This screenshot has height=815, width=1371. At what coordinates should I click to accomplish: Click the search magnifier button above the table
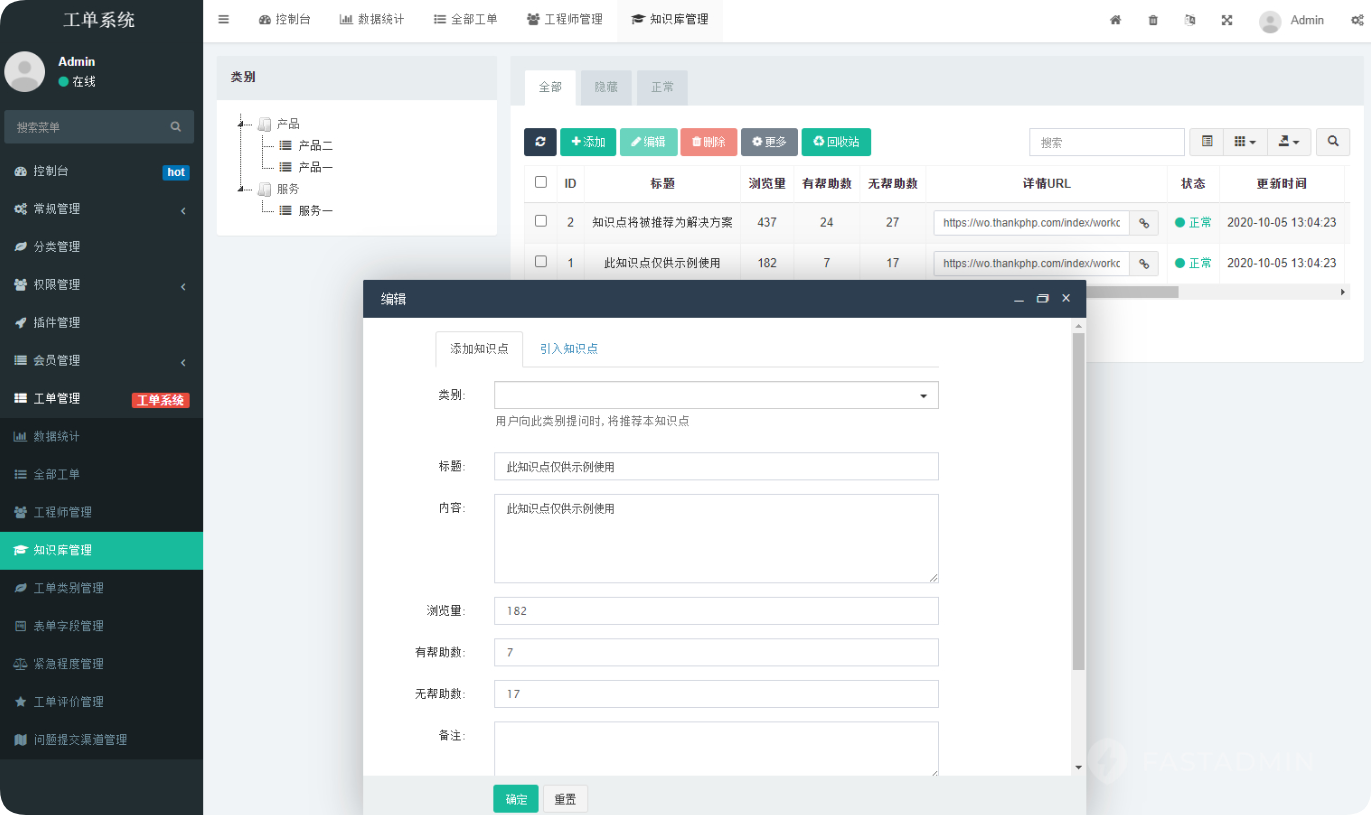1333,141
